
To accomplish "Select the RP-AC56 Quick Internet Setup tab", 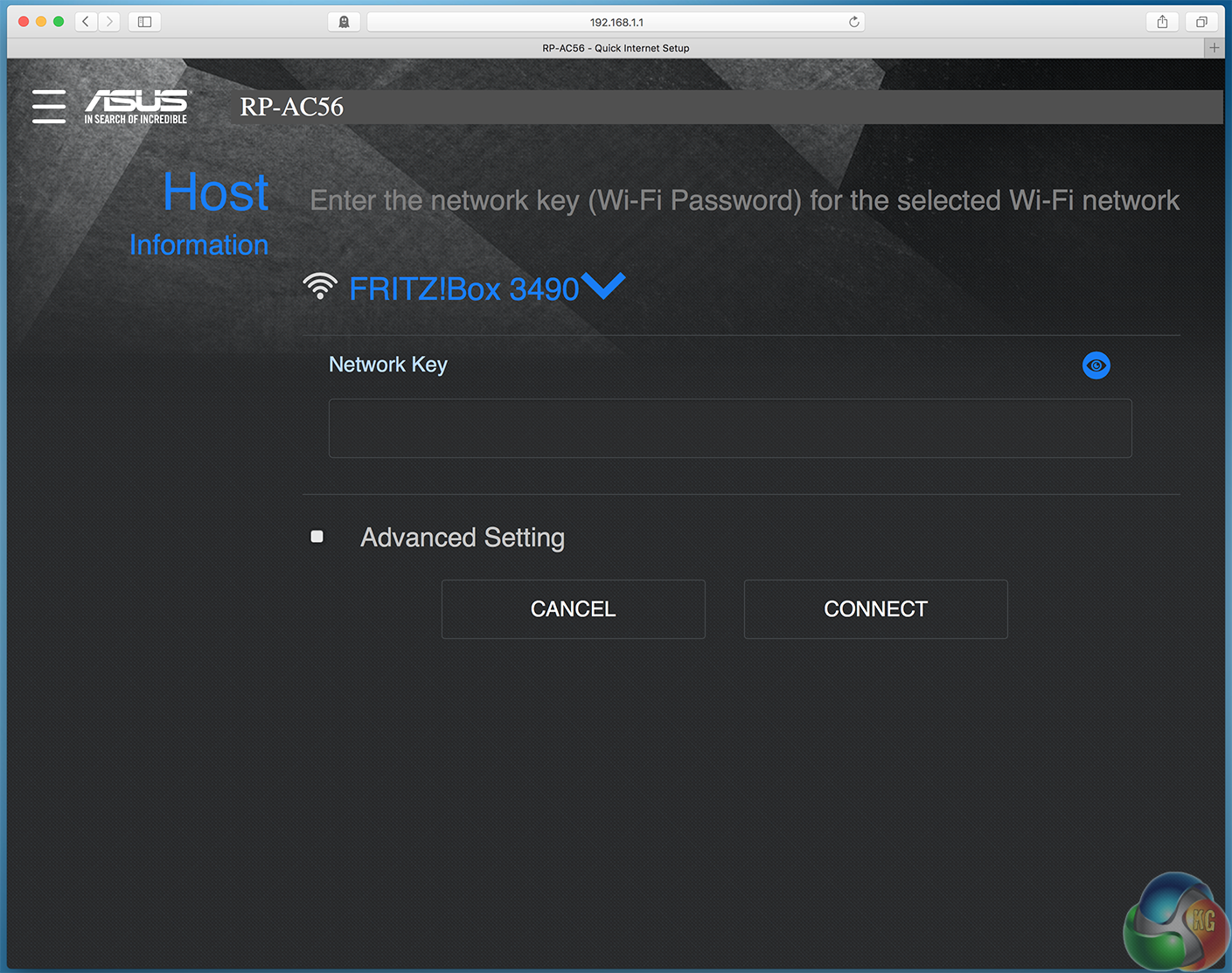I will coord(616,48).
